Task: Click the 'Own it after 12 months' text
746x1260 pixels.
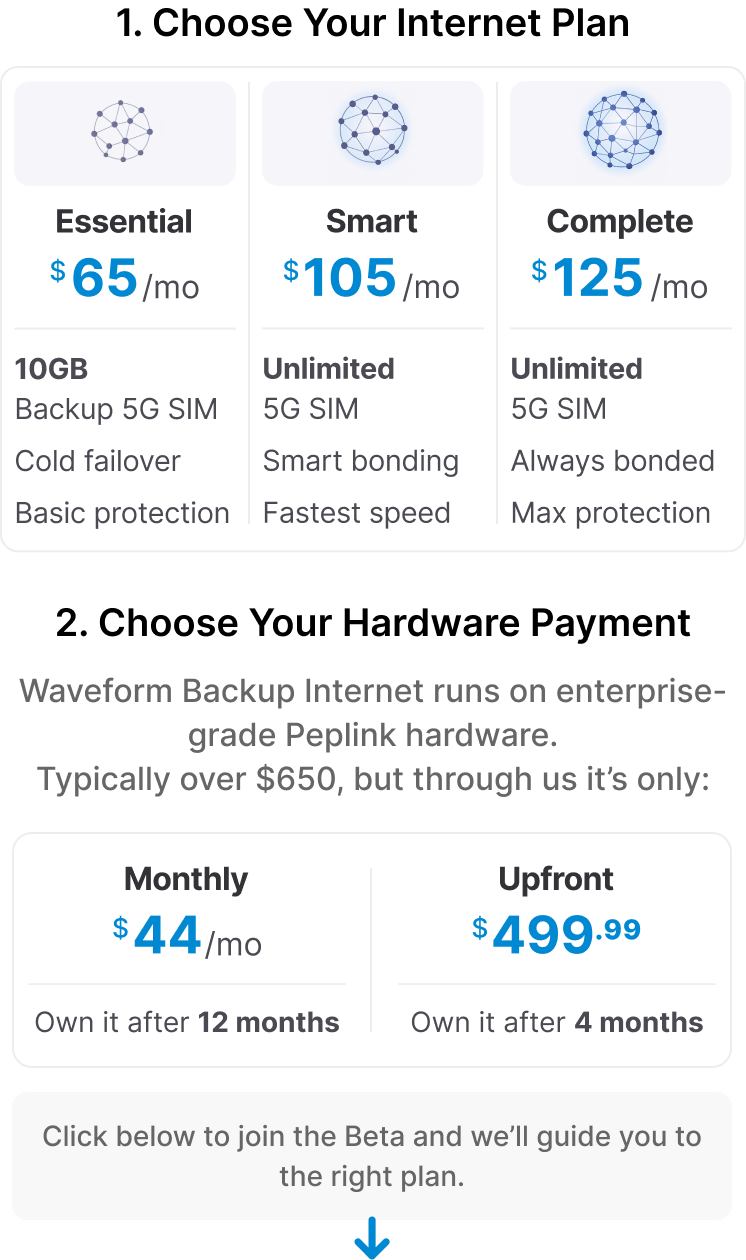Action: [187, 1022]
